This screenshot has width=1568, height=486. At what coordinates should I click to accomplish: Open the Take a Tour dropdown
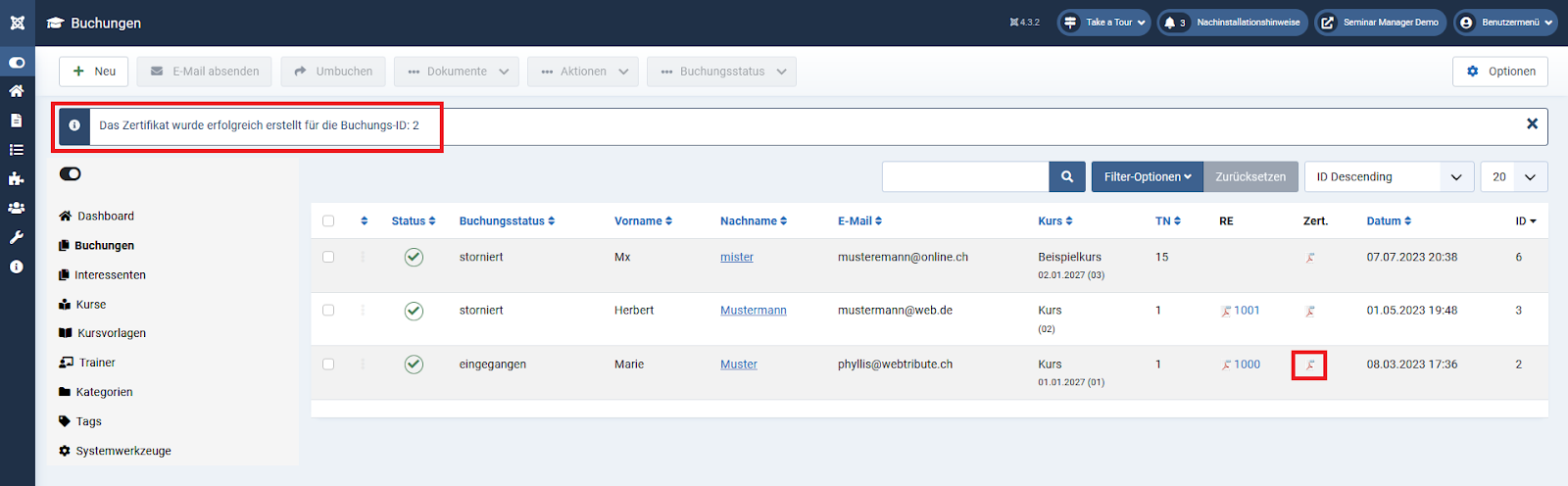1103,23
